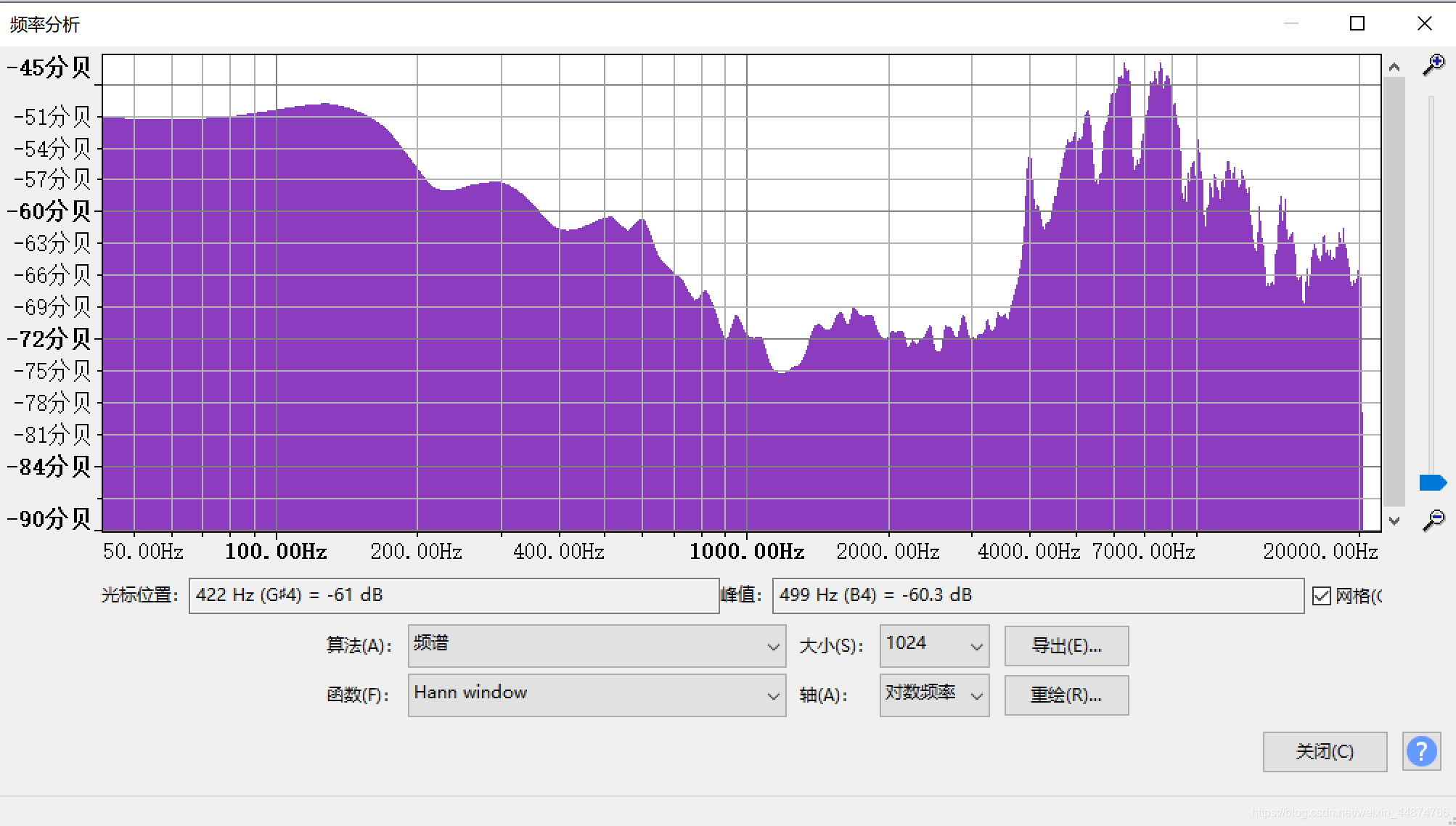Click the -51分贝 level axis label
The width and height of the screenshot is (1456, 826).
point(52,117)
